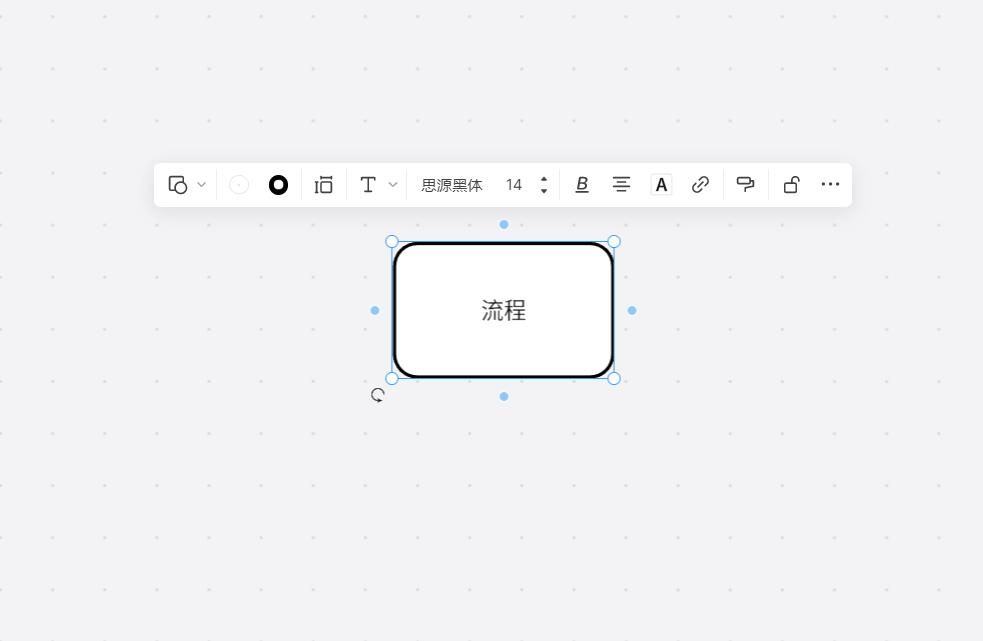The height and width of the screenshot is (641, 983).
Task: Click the top-right resize handle
Action: (x=614, y=241)
